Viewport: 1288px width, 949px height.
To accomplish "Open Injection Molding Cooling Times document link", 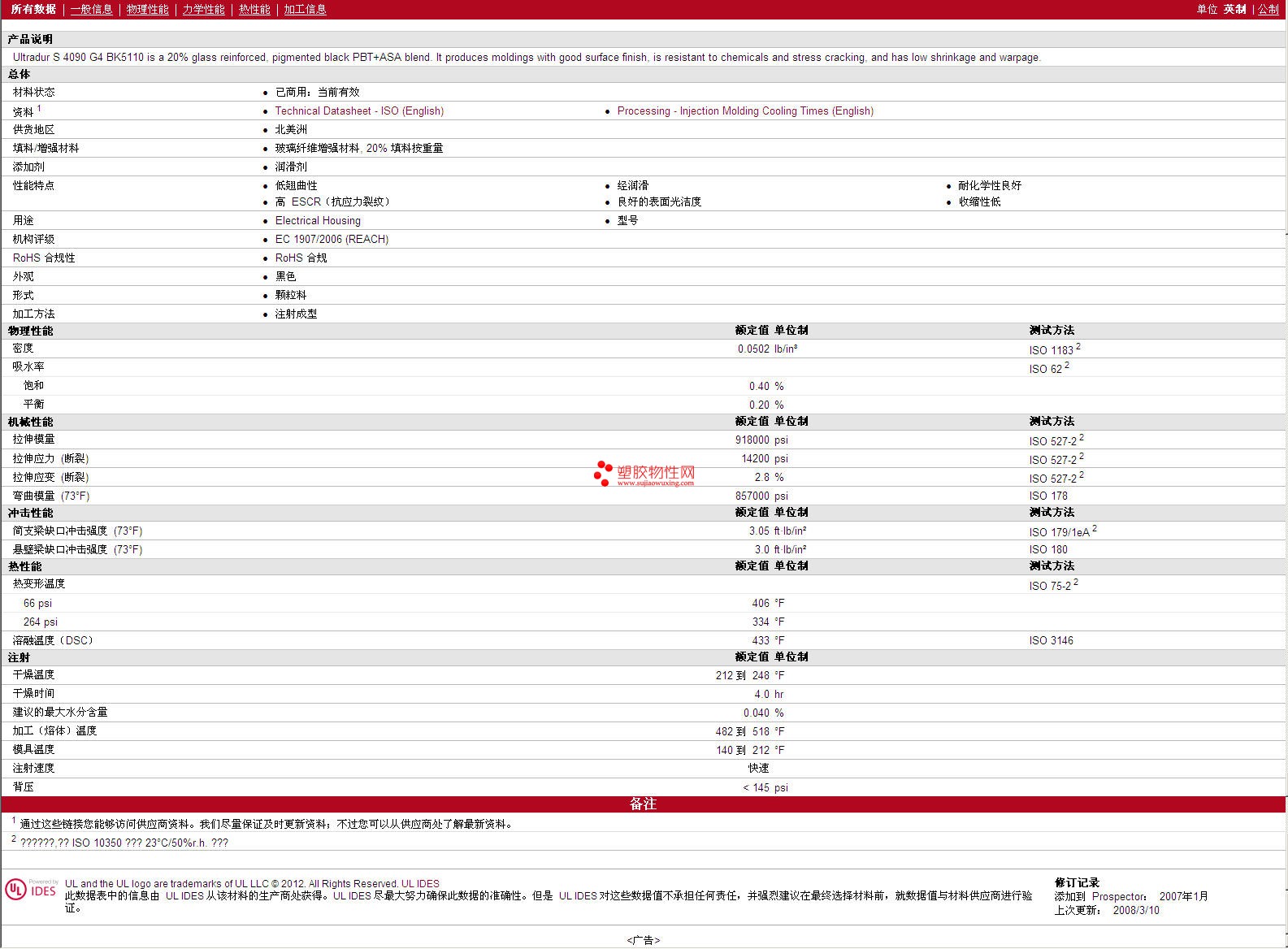I will click(745, 111).
